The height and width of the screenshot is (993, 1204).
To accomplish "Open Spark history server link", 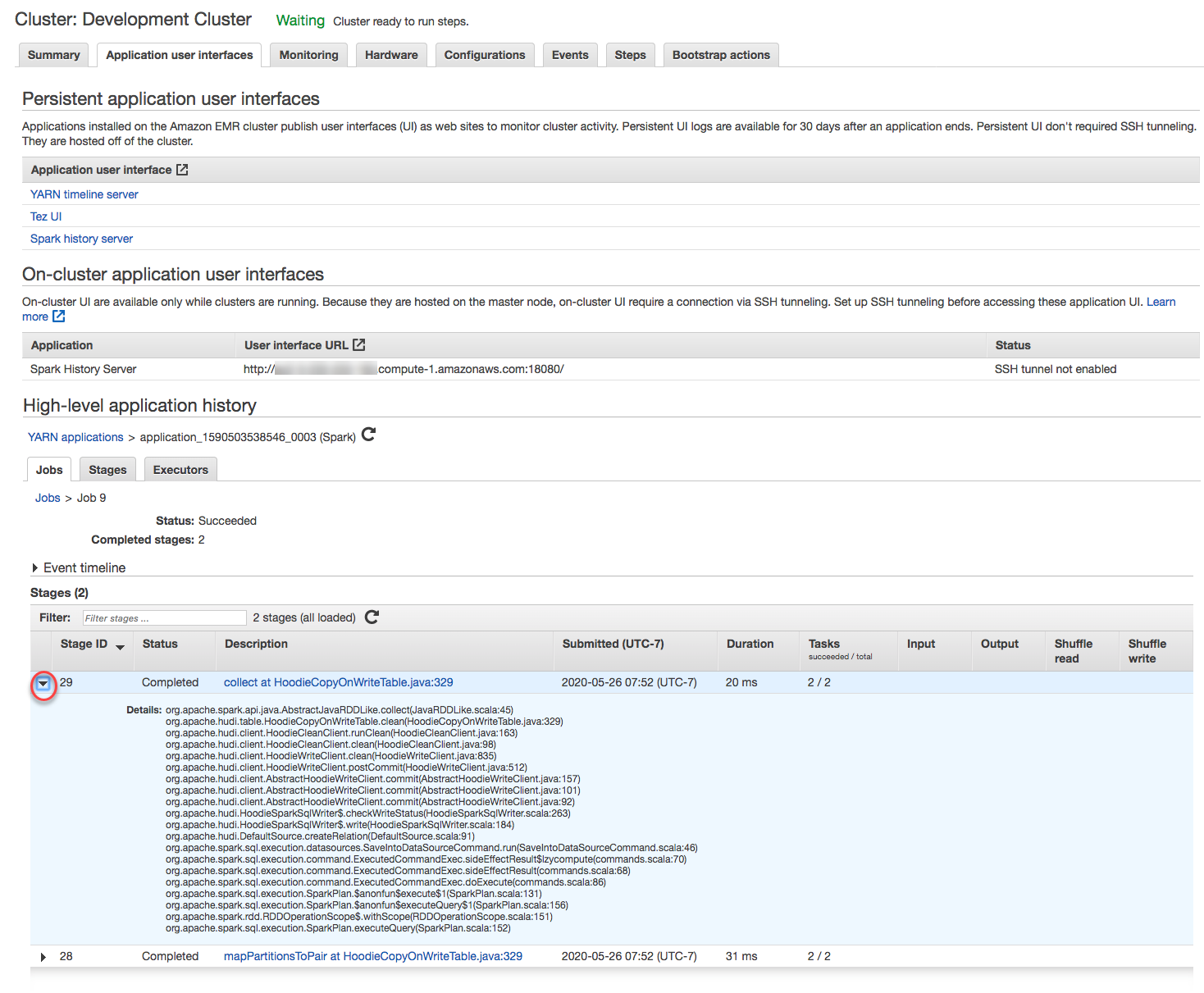I will click(81, 239).
